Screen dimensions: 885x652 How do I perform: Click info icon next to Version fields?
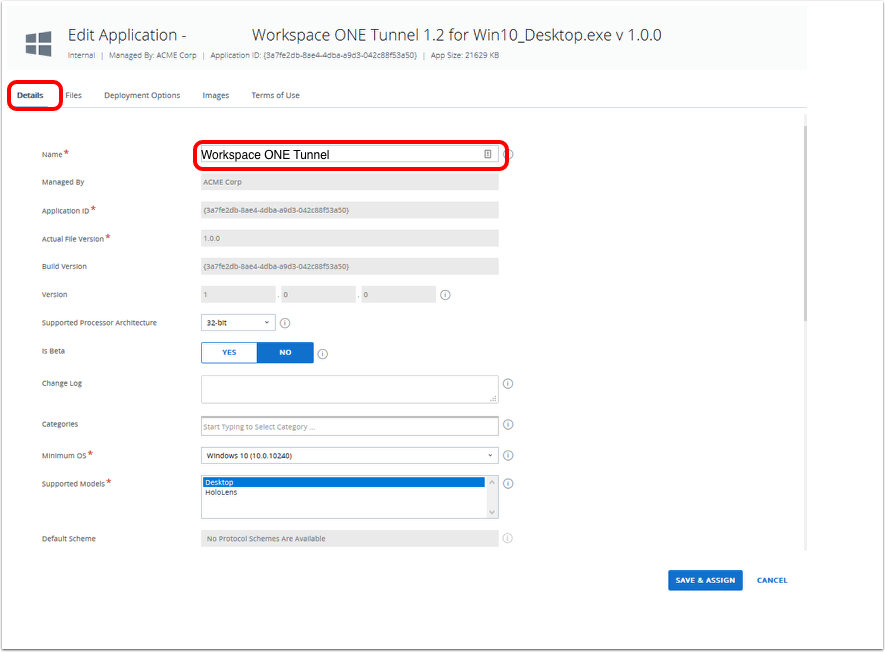click(445, 295)
